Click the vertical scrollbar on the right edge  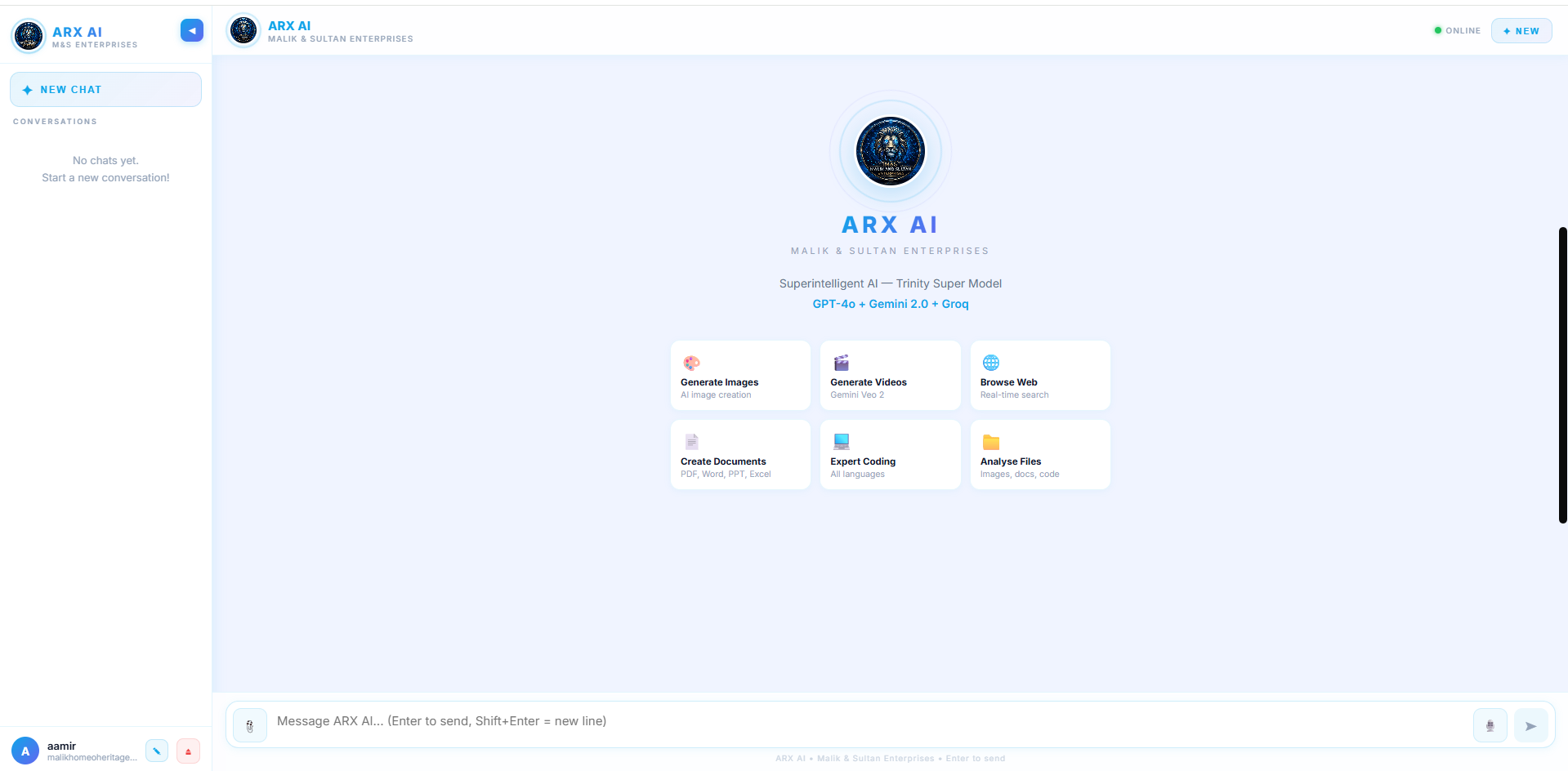coord(1563,375)
